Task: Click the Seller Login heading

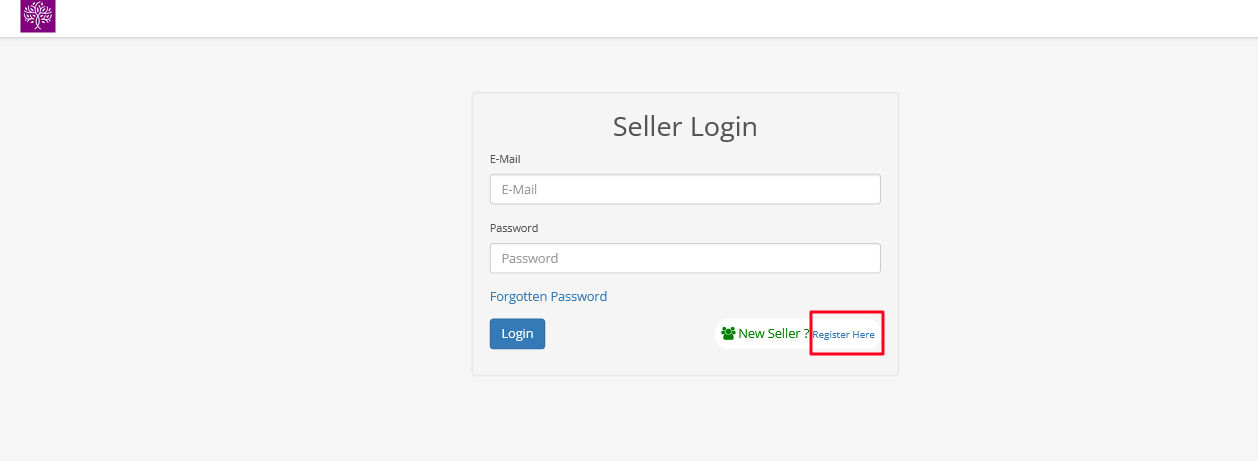Action: point(685,127)
